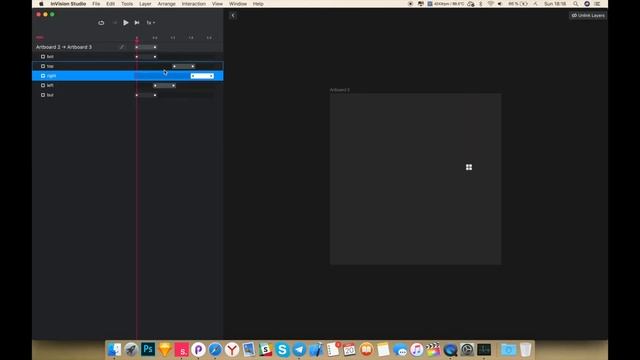The height and width of the screenshot is (360, 640).
Task: Click the layer icon of the left row
Action: tap(43, 85)
